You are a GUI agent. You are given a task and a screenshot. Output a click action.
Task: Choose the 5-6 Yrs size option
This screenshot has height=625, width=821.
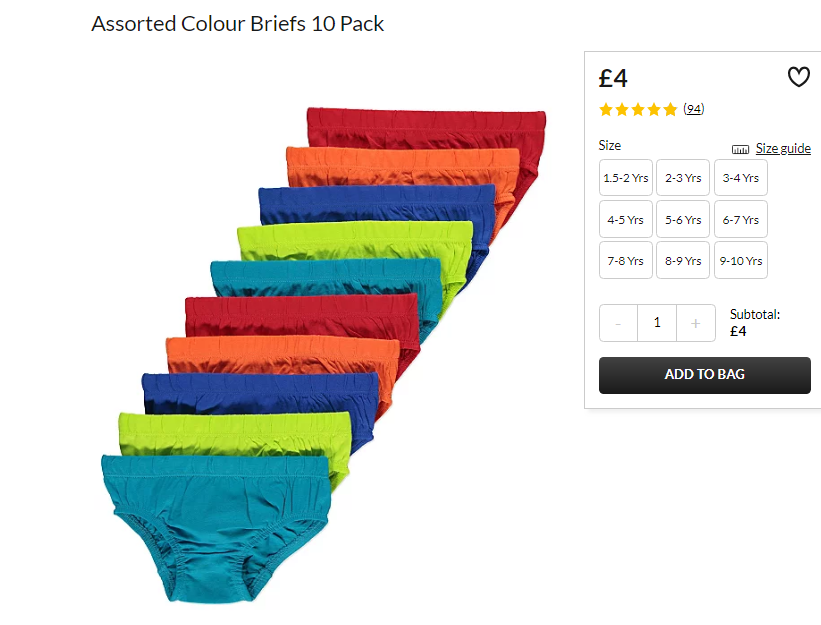683,219
